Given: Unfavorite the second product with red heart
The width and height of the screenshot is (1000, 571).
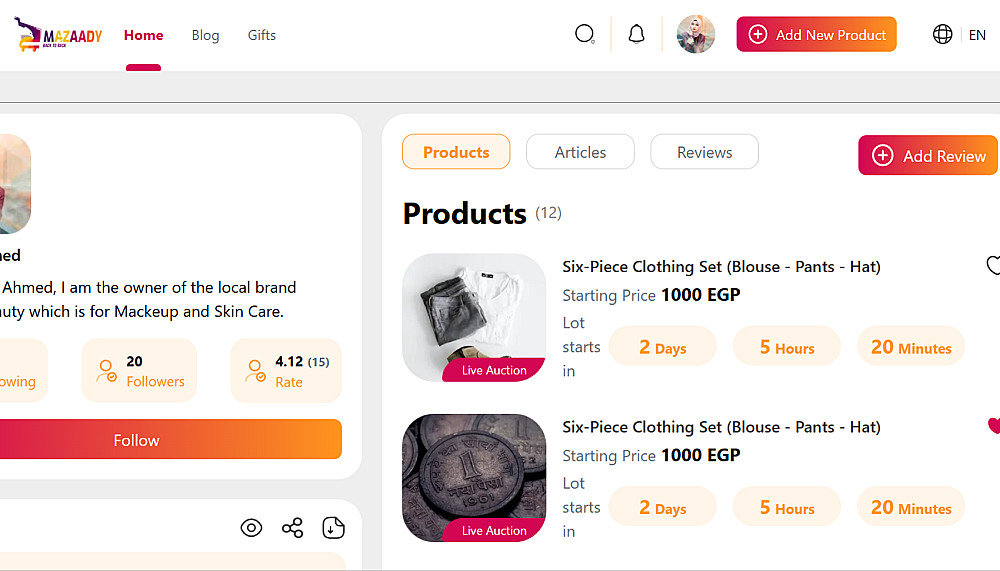Looking at the screenshot, I should [993, 426].
